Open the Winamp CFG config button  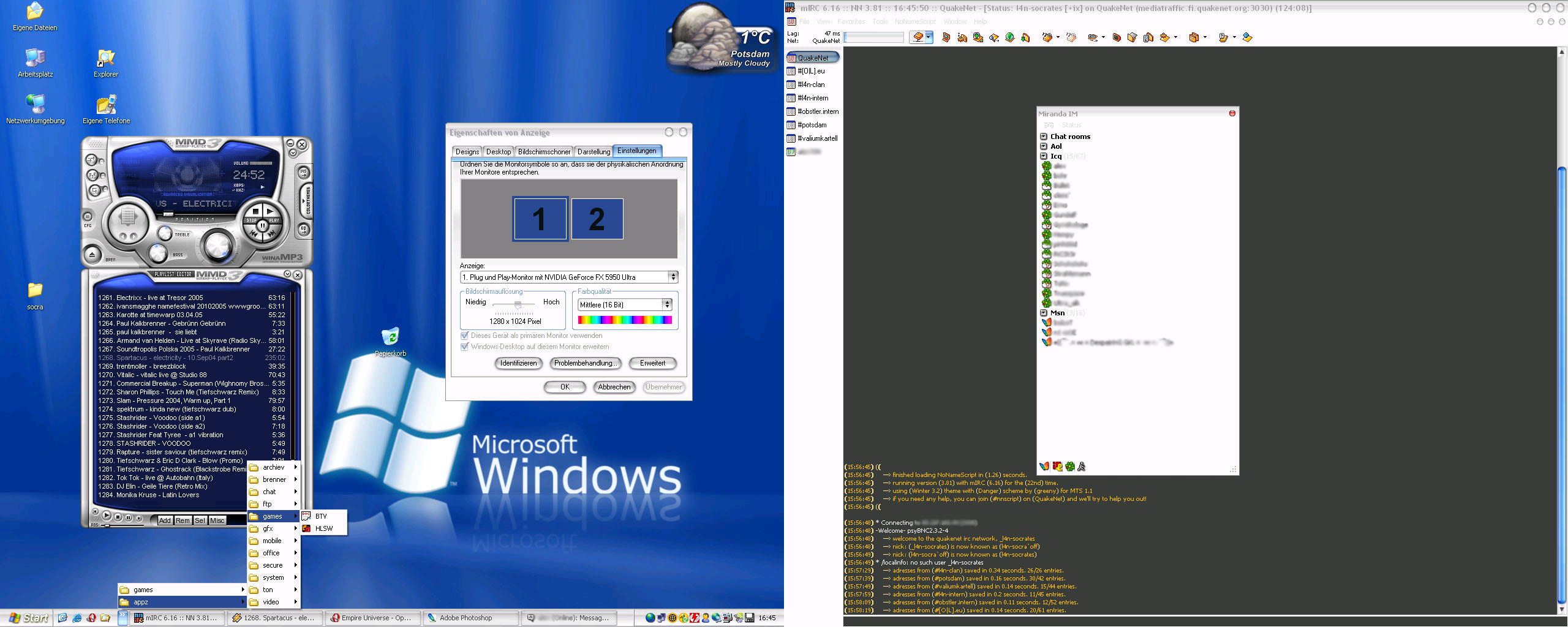88,217
